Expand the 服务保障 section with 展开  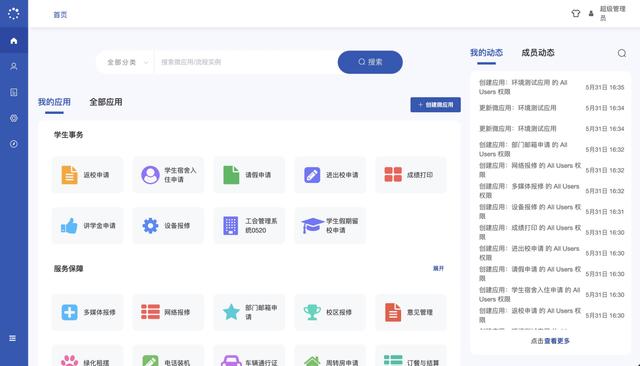438,268
